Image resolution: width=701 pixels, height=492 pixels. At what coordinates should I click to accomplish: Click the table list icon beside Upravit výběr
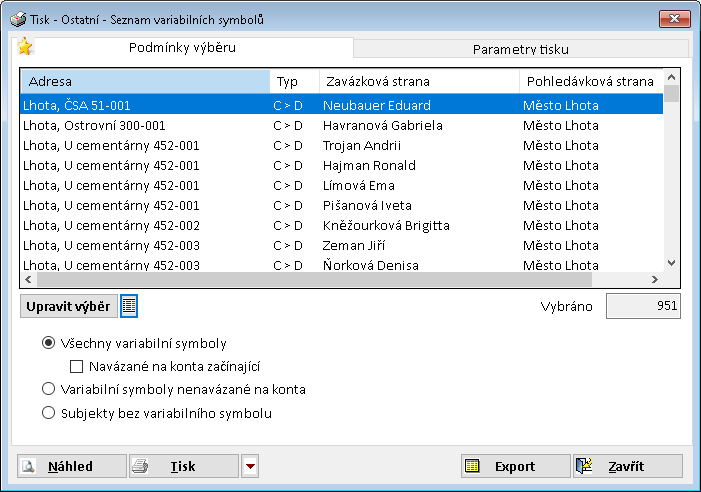coord(129,306)
